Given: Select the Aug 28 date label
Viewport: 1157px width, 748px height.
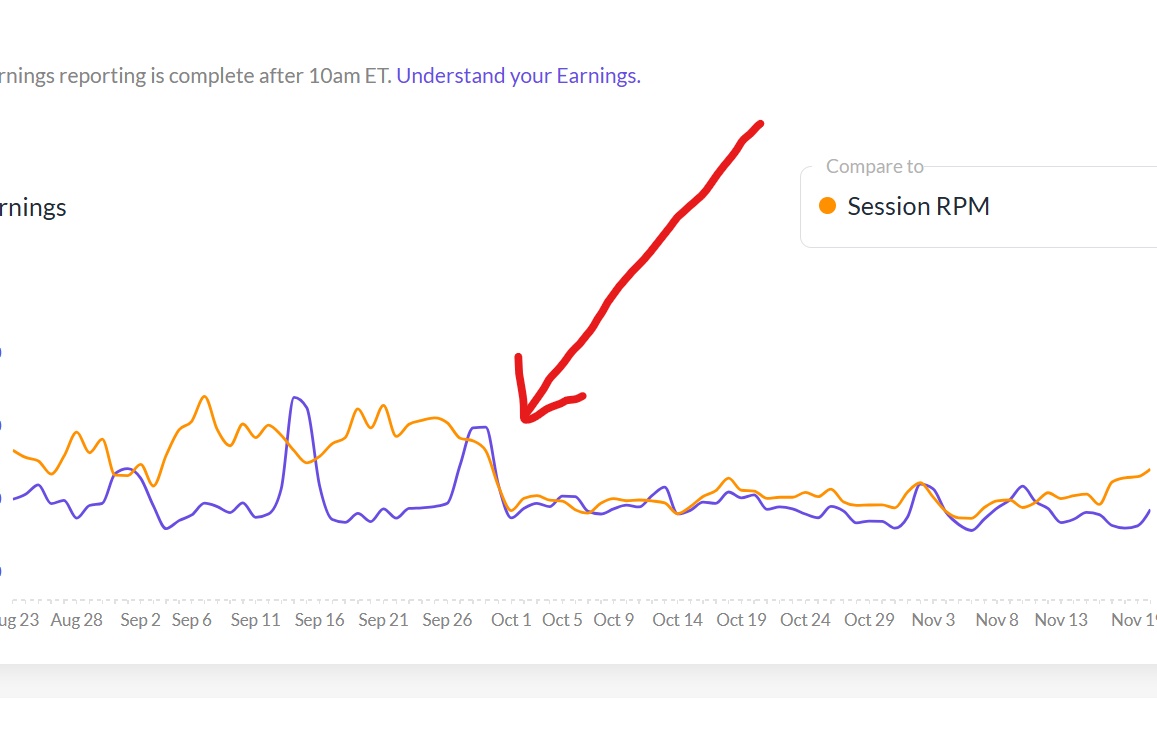Looking at the screenshot, I should pos(77,620).
